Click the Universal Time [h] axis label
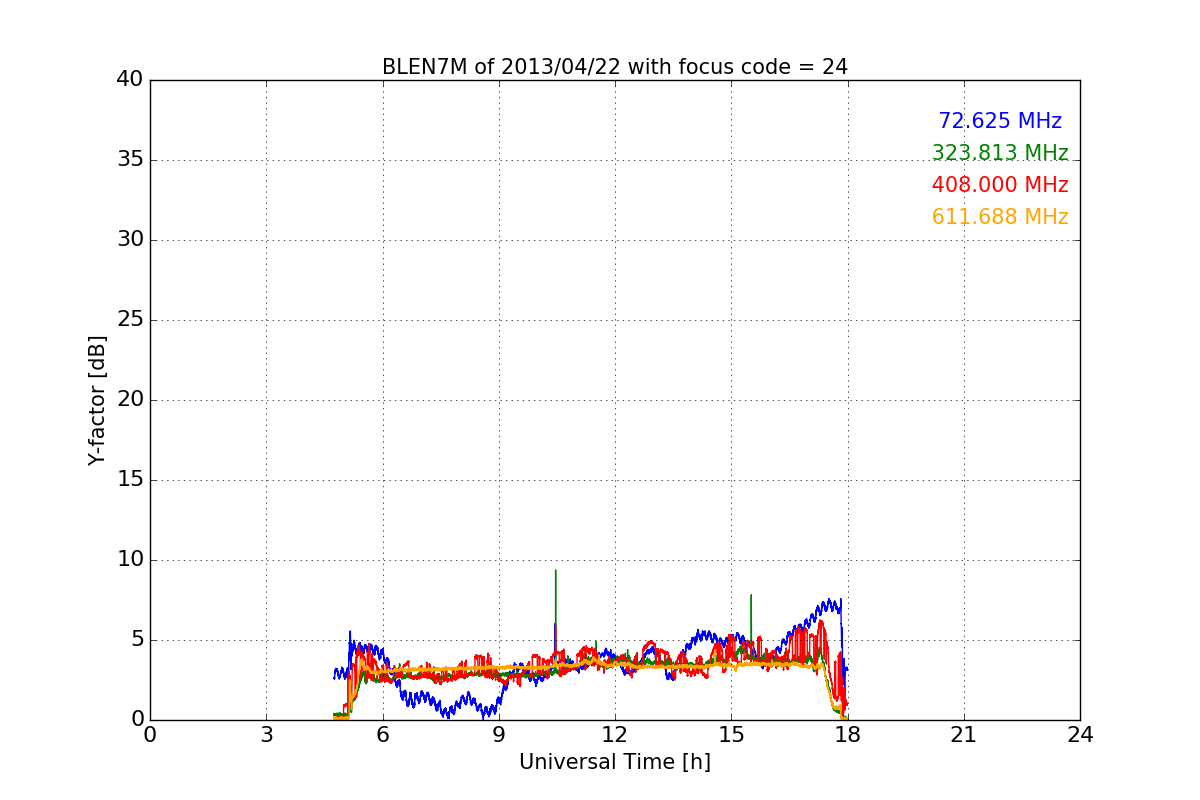 pos(614,762)
